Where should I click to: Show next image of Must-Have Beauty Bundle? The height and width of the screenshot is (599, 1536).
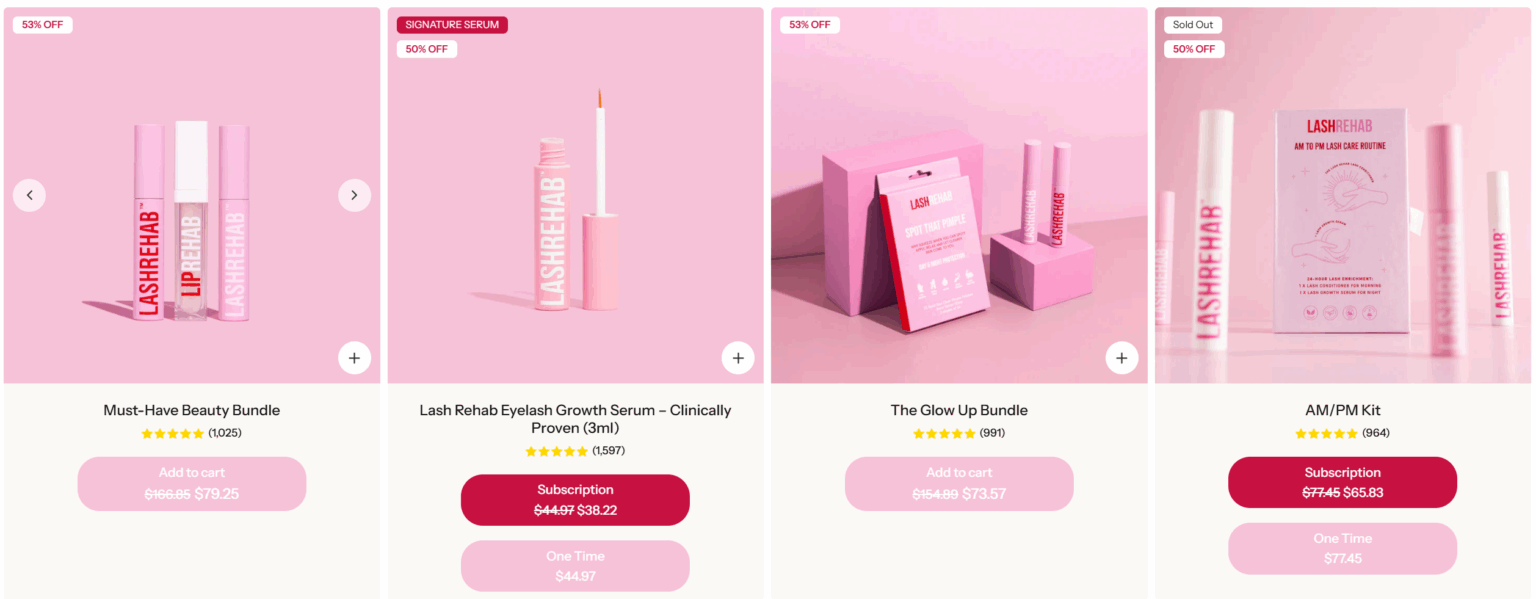click(354, 195)
